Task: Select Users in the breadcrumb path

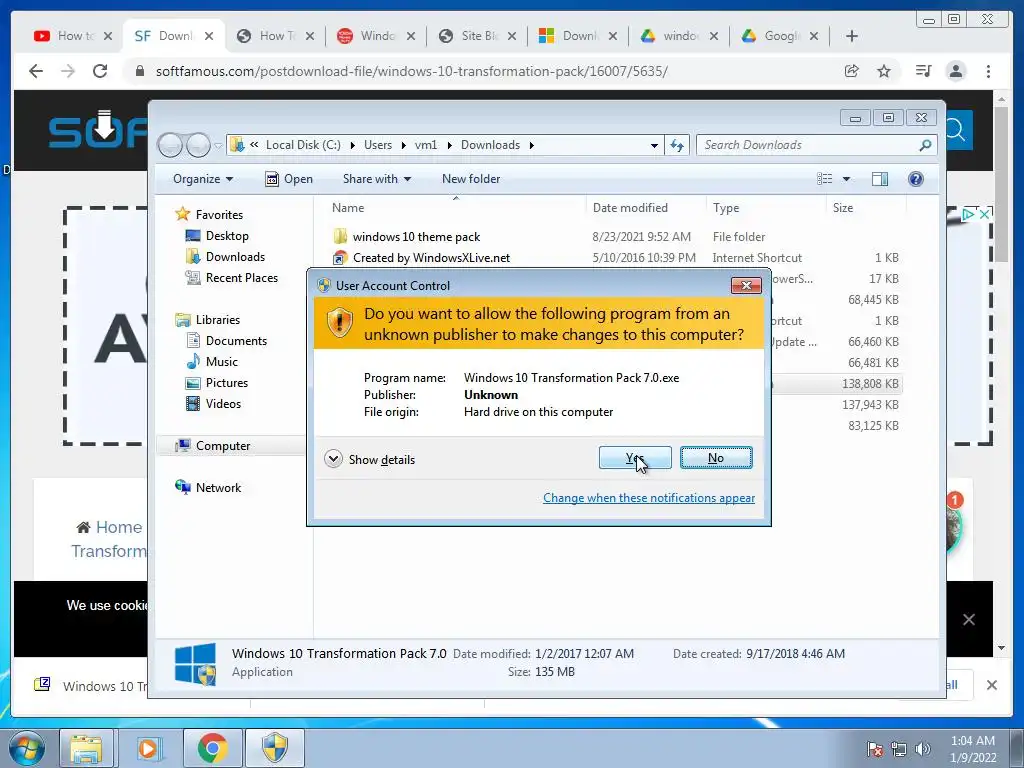Action: coord(378,145)
